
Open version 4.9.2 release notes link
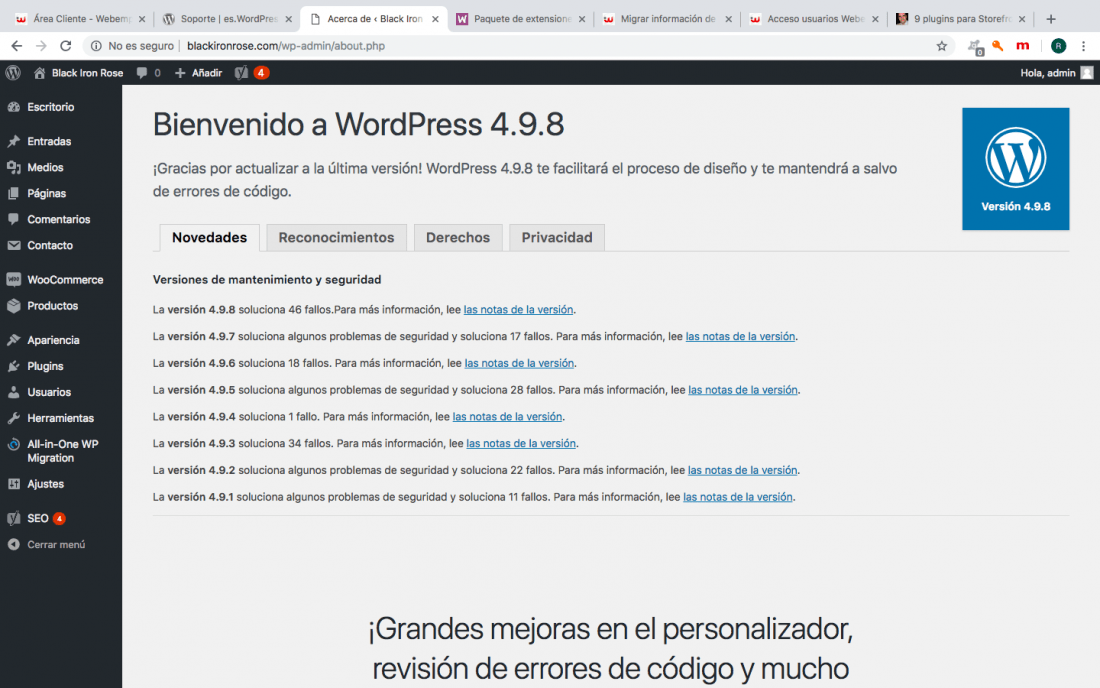742,470
